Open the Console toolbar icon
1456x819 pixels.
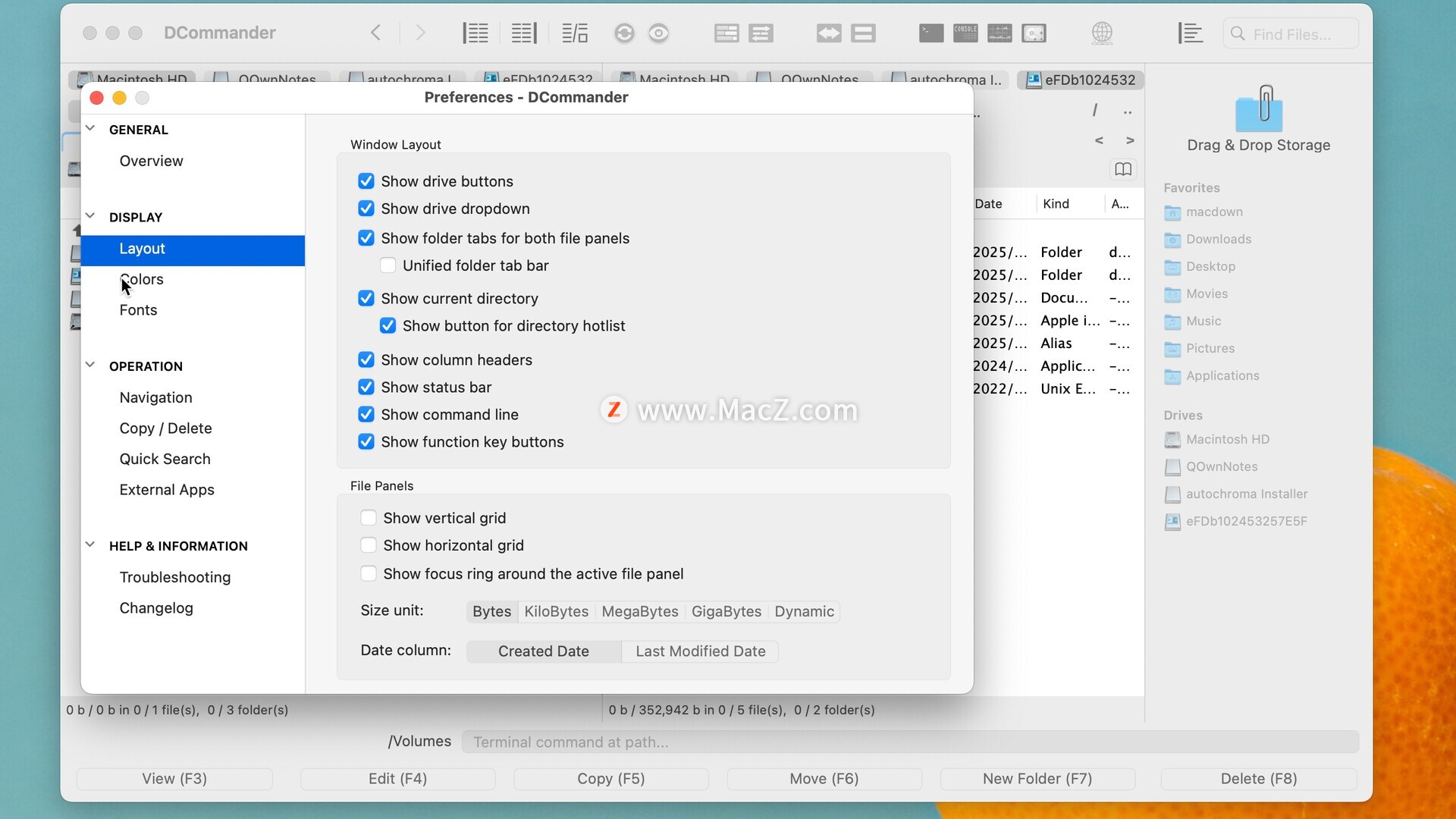click(965, 33)
